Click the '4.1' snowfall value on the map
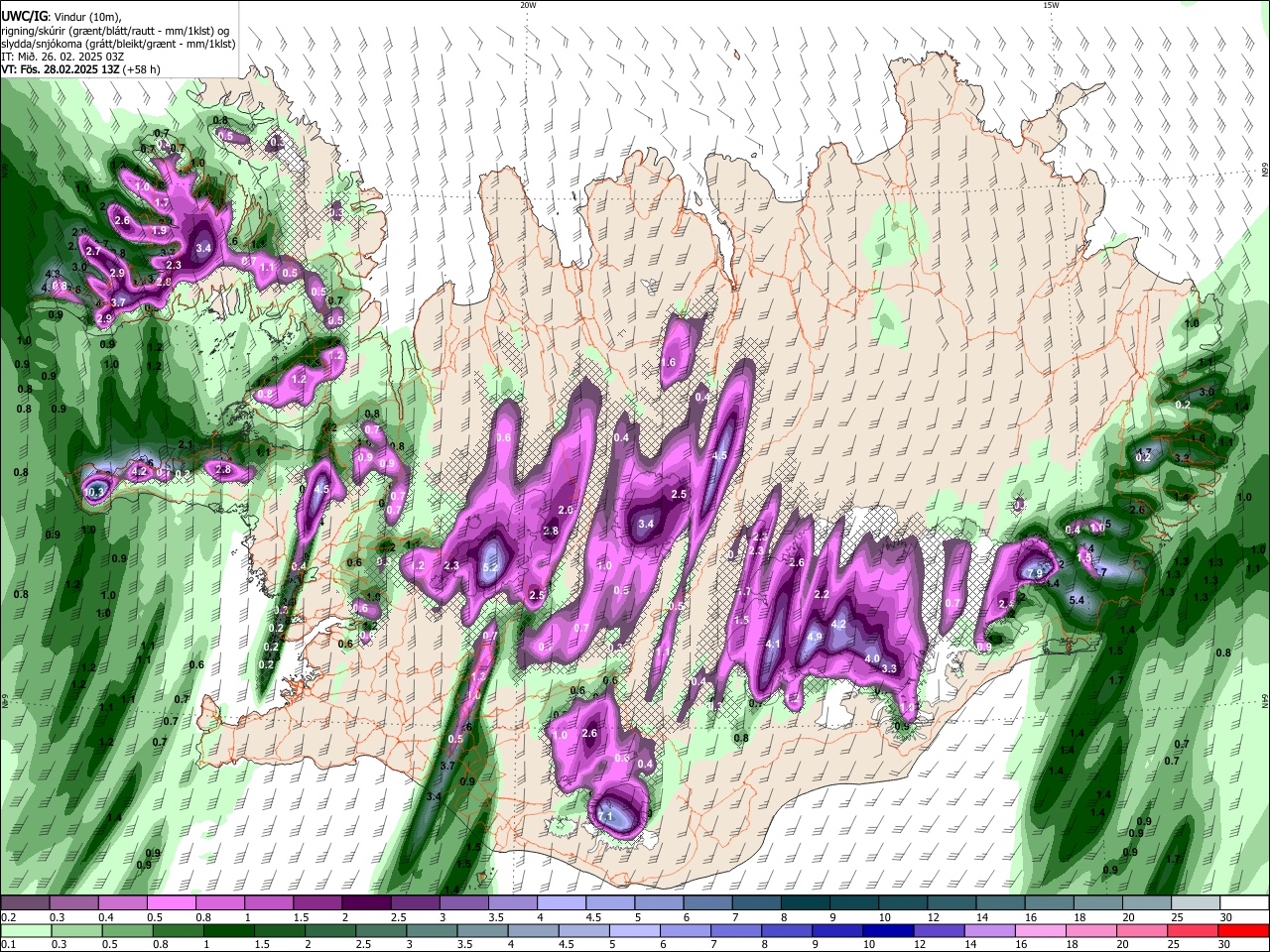 774,644
